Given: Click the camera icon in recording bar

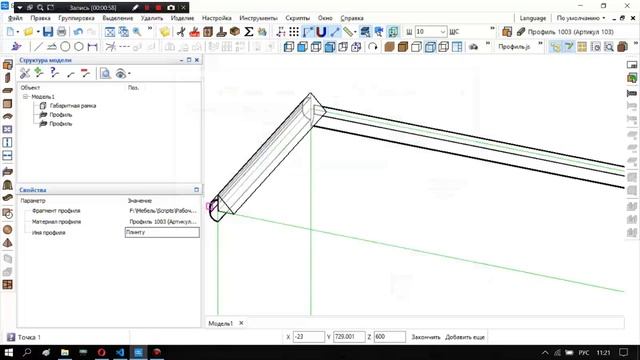Looking at the screenshot, I should [171, 7].
